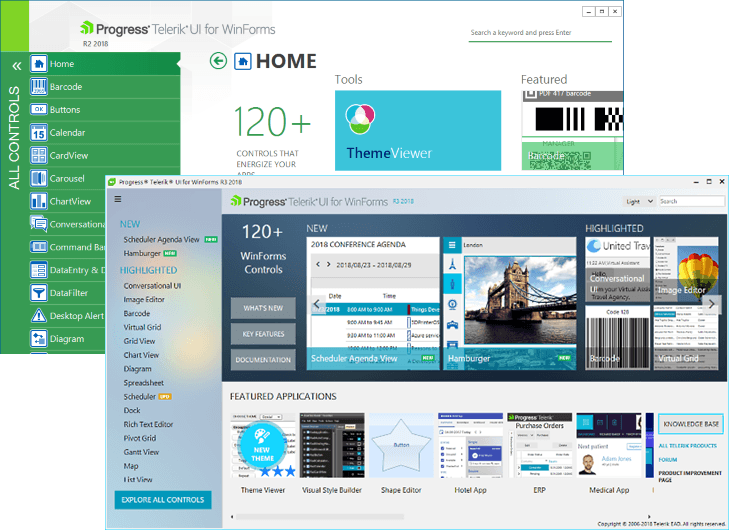Click the Command Bar icon in sidebar
The height and width of the screenshot is (530, 729).
click(x=39, y=247)
